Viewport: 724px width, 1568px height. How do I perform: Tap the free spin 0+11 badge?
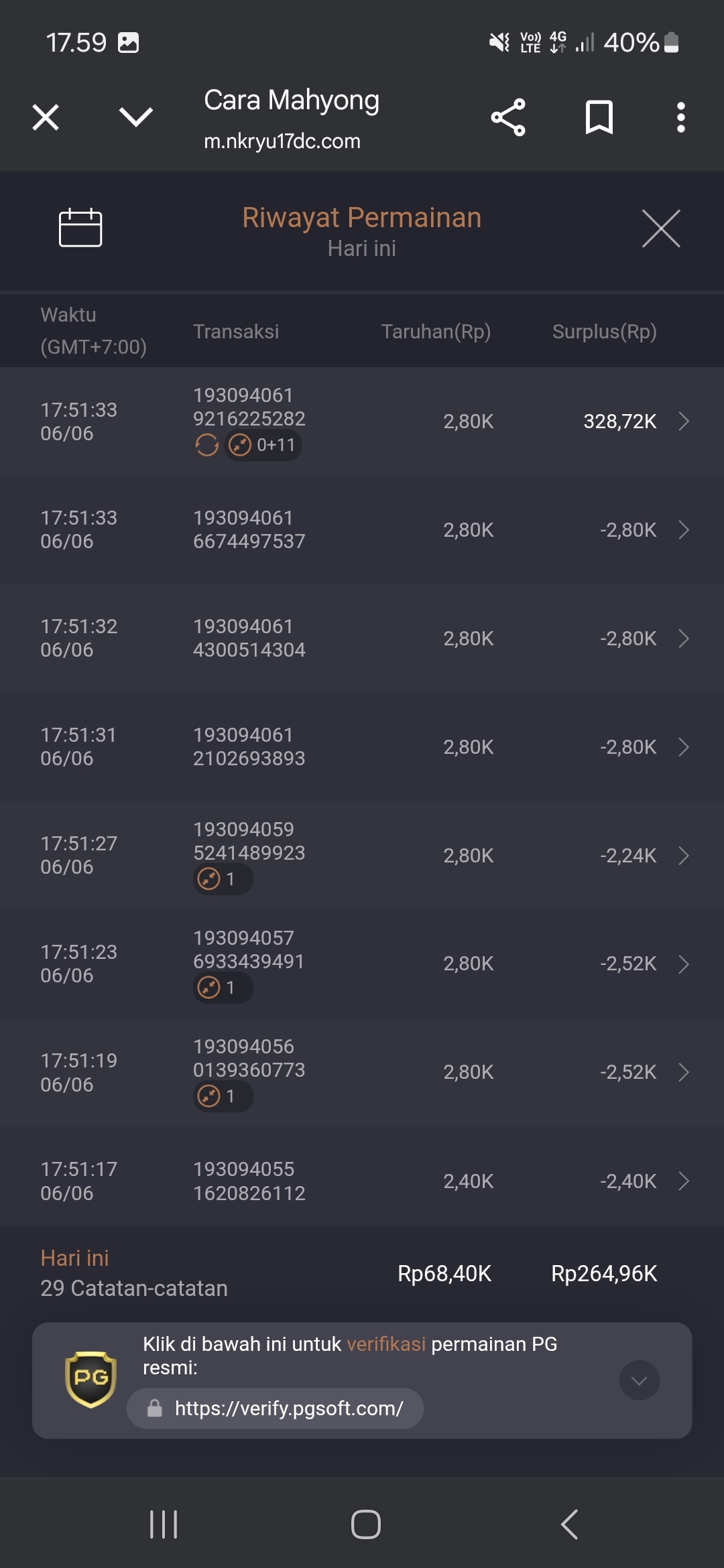[263, 445]
